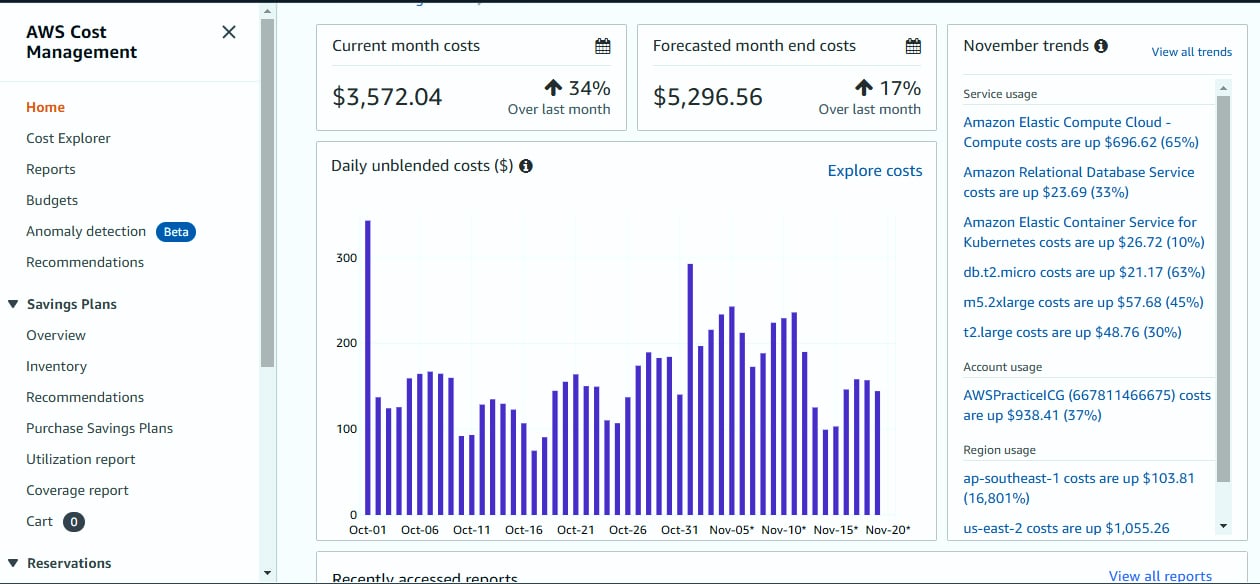Go to Utilization report

80,459
